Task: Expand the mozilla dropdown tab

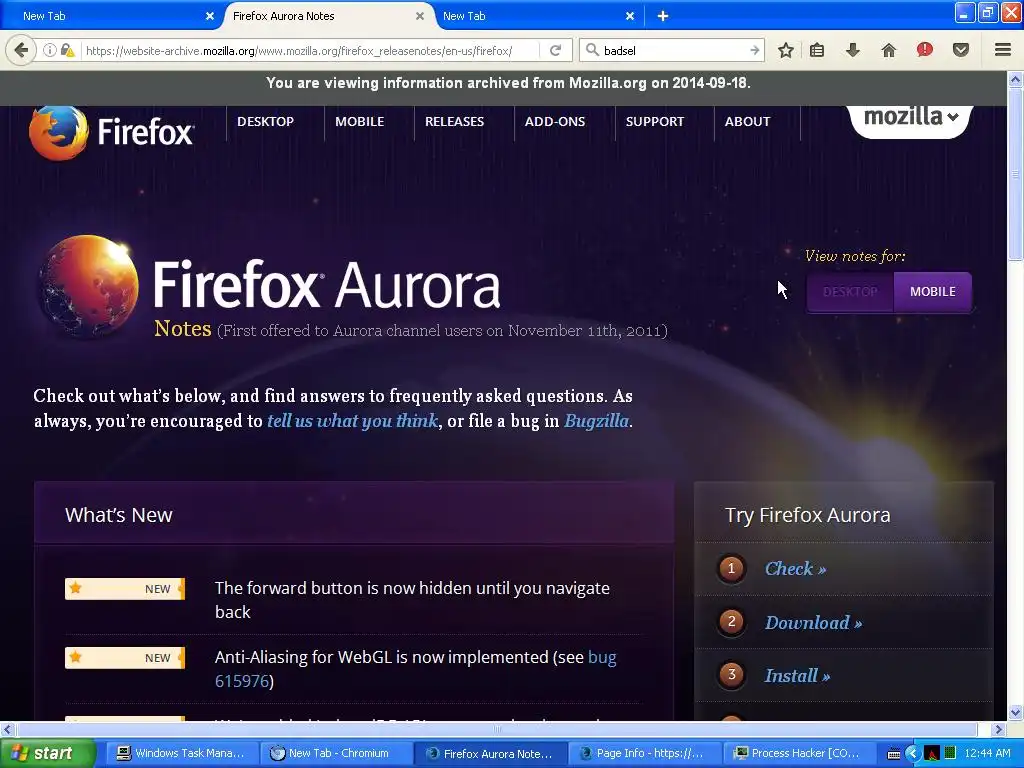Action: pyautogui.click(x=910, y=119)
